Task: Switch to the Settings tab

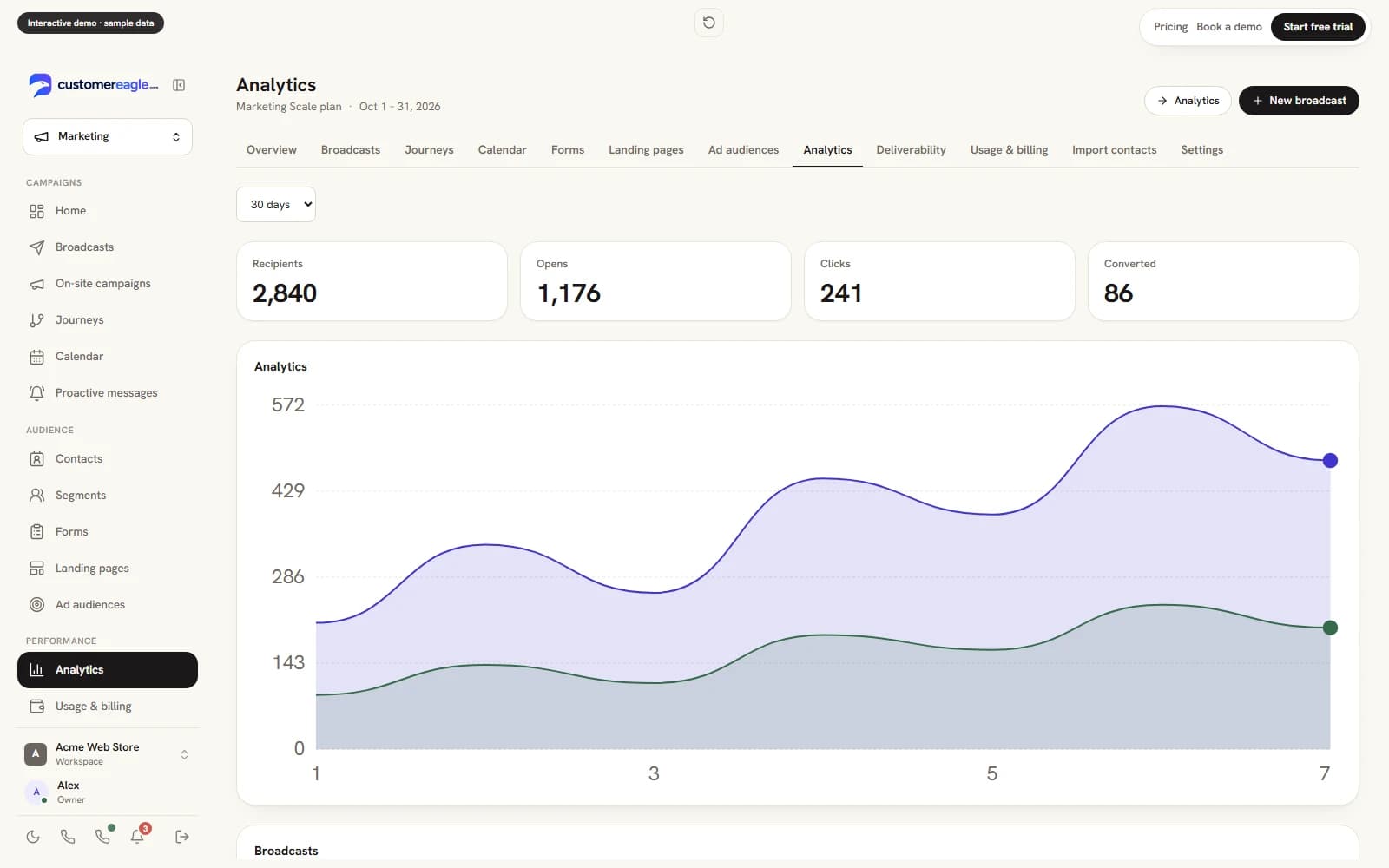Action: click(x=1201, y=150)
